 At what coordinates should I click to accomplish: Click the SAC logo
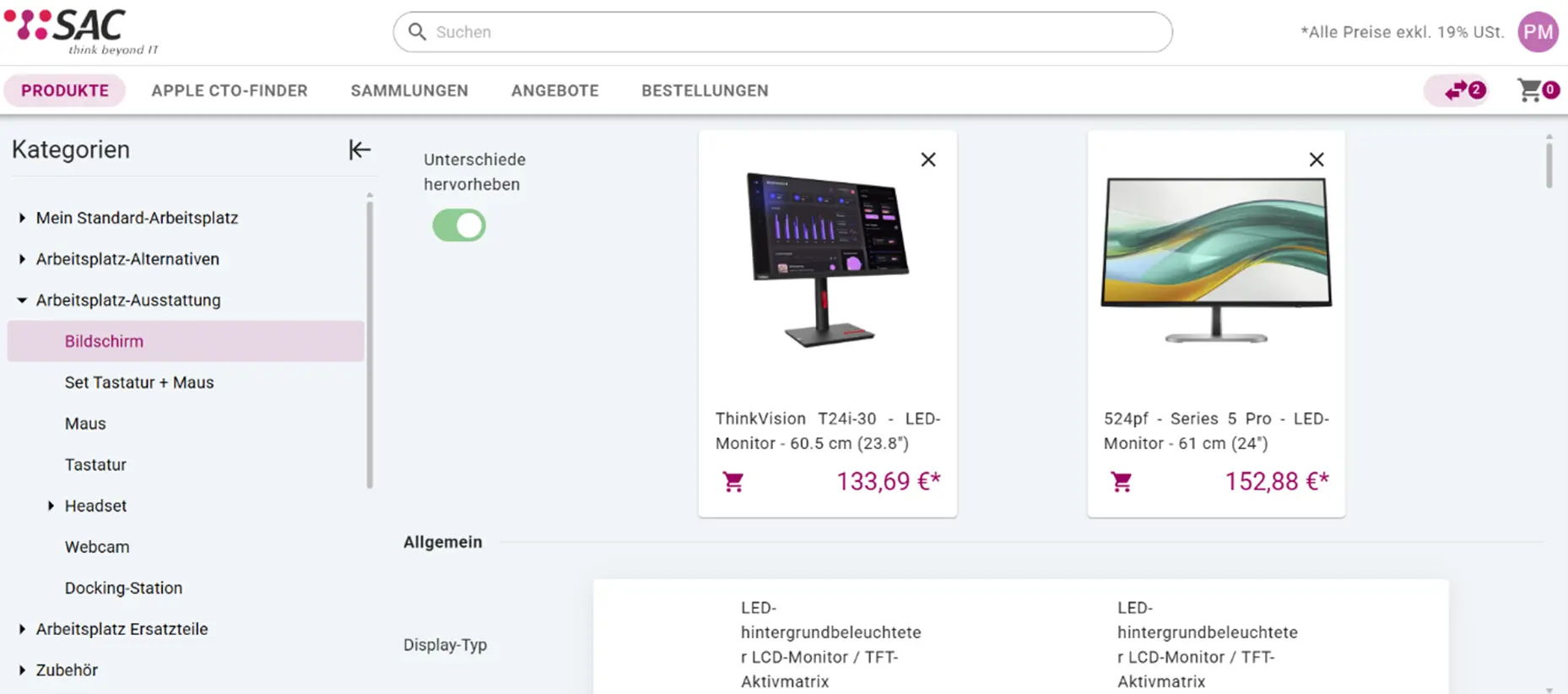(81, 32)
